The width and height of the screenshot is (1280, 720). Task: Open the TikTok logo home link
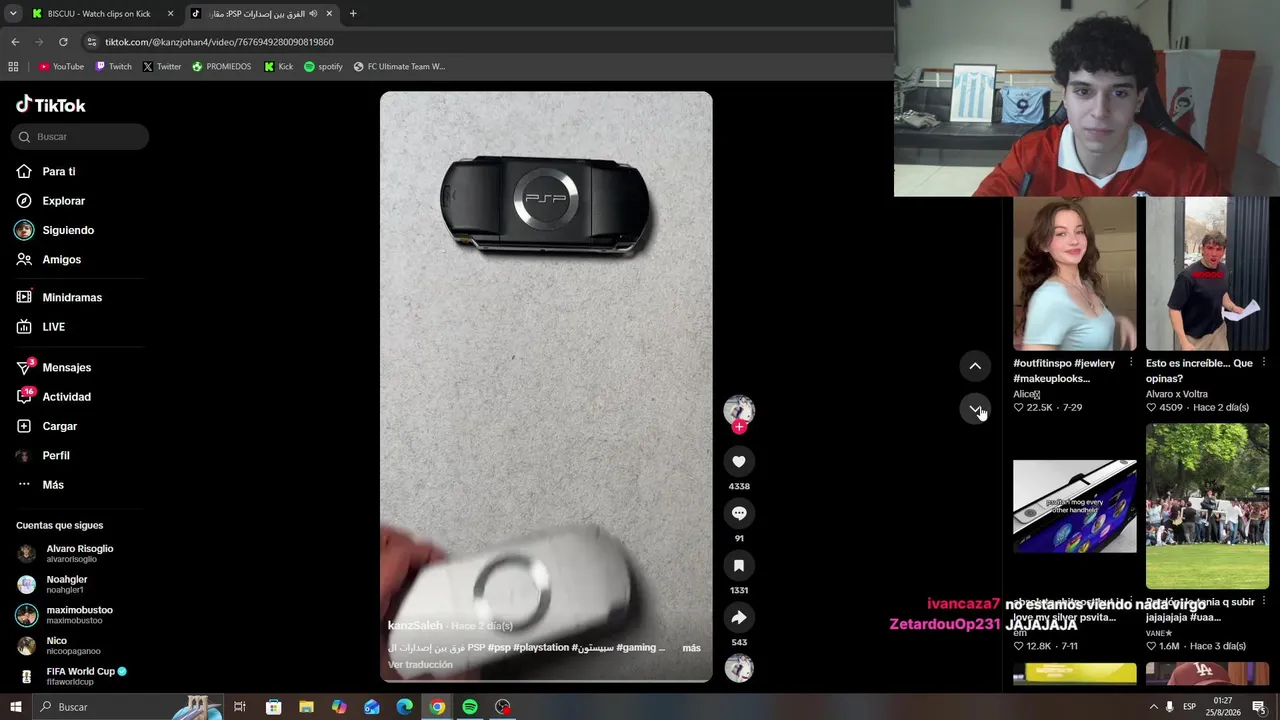(x=51, y=105)
